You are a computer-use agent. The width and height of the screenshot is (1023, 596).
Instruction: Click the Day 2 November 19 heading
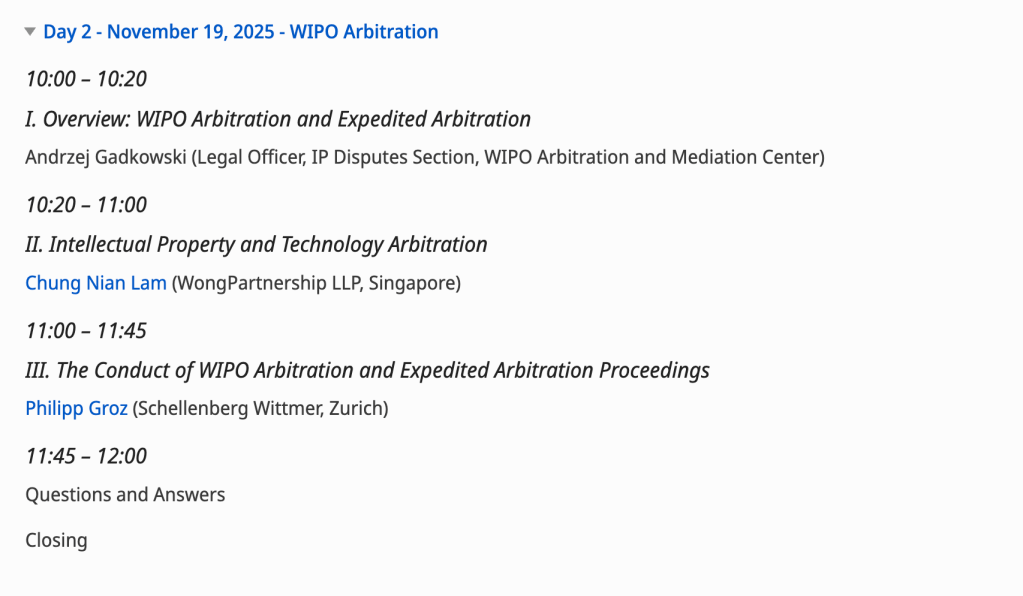tap(240, 32)
